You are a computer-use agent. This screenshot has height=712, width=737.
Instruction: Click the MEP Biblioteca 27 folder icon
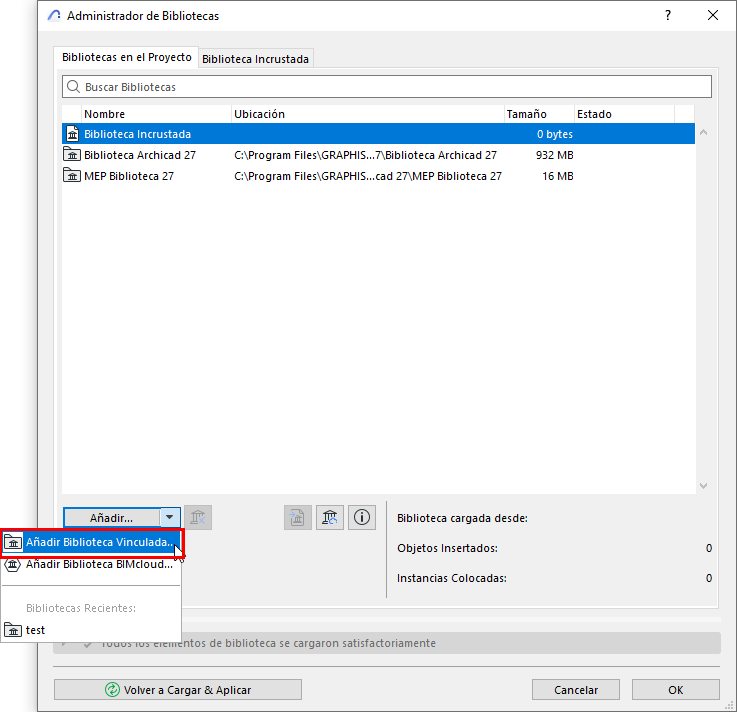pyautogui.click(x=72, y=175)
